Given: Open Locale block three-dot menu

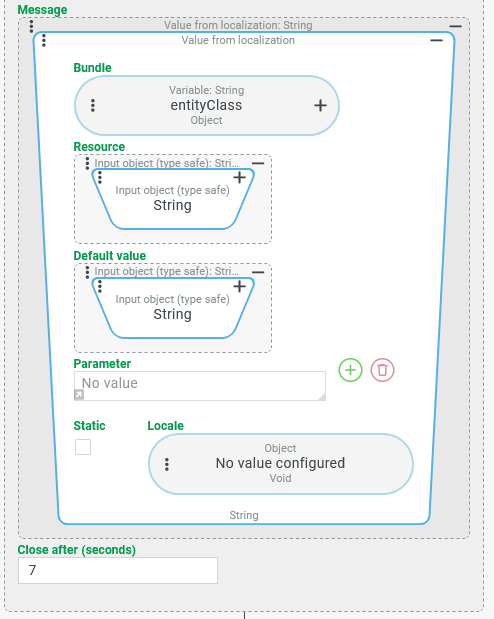Looking at the screenshot, I should (167, 464).
